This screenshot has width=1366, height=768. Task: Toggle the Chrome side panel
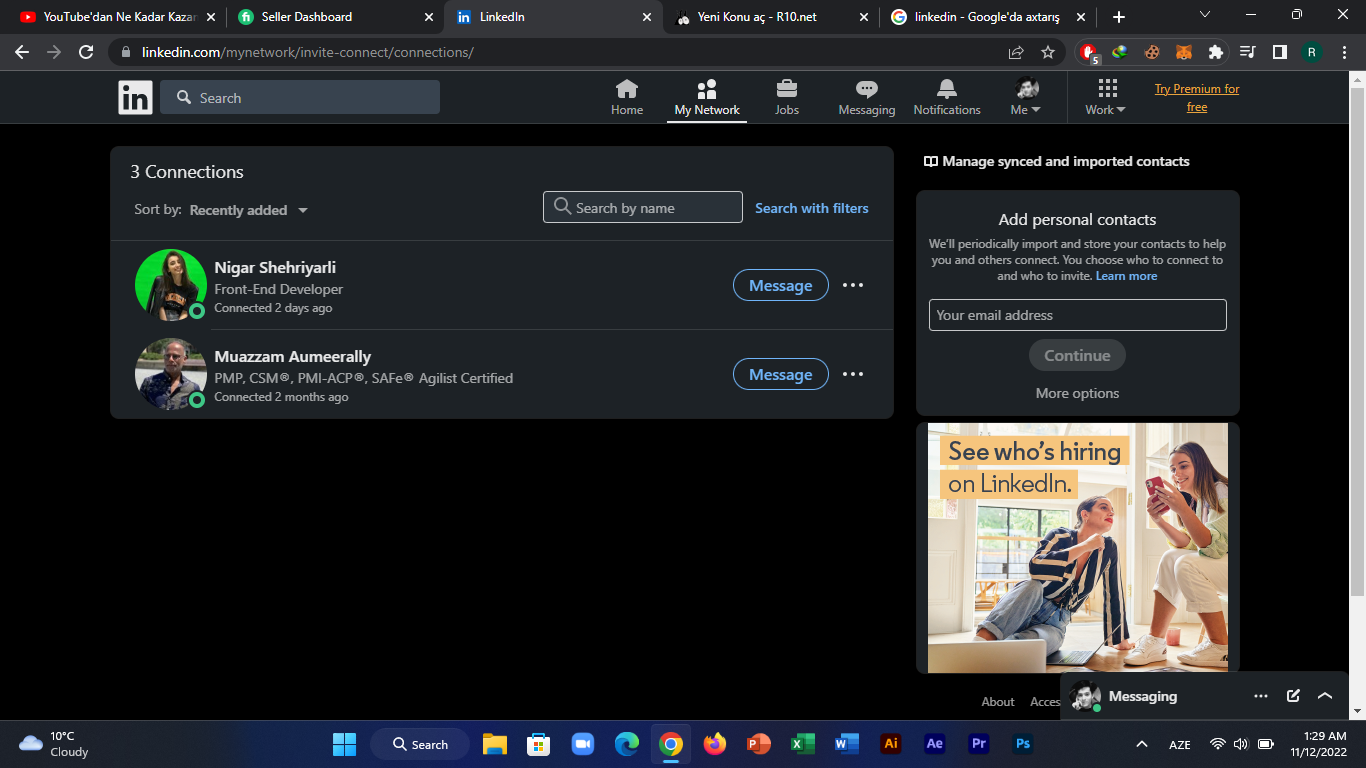click(x=1280, y=52)
